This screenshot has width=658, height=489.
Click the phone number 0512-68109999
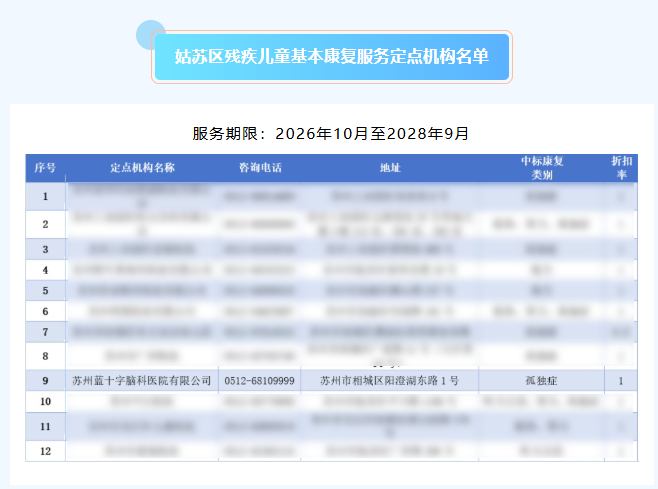(259, 381)
